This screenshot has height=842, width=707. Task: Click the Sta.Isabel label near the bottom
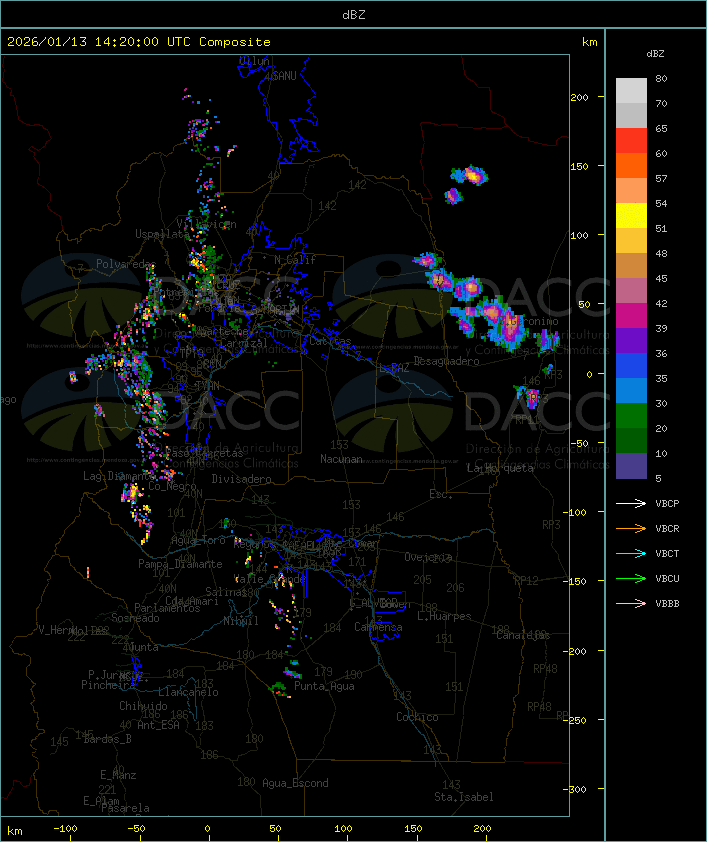[463, 797]
